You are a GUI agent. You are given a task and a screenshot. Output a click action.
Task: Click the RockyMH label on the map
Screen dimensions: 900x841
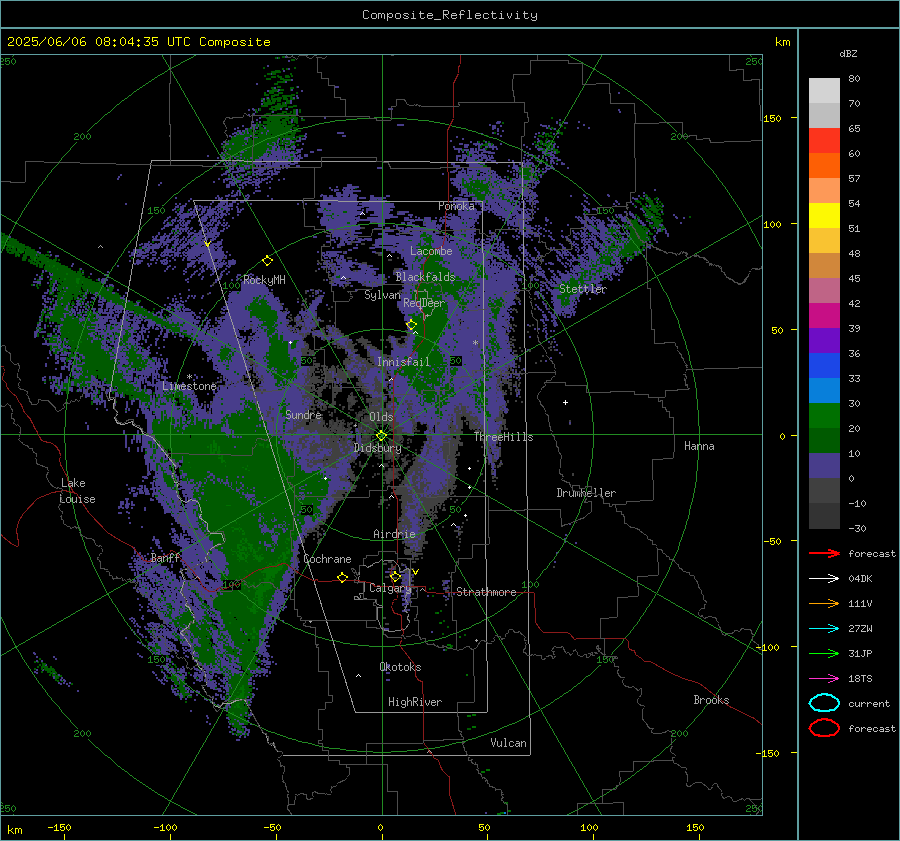click(x=264, y=280)
